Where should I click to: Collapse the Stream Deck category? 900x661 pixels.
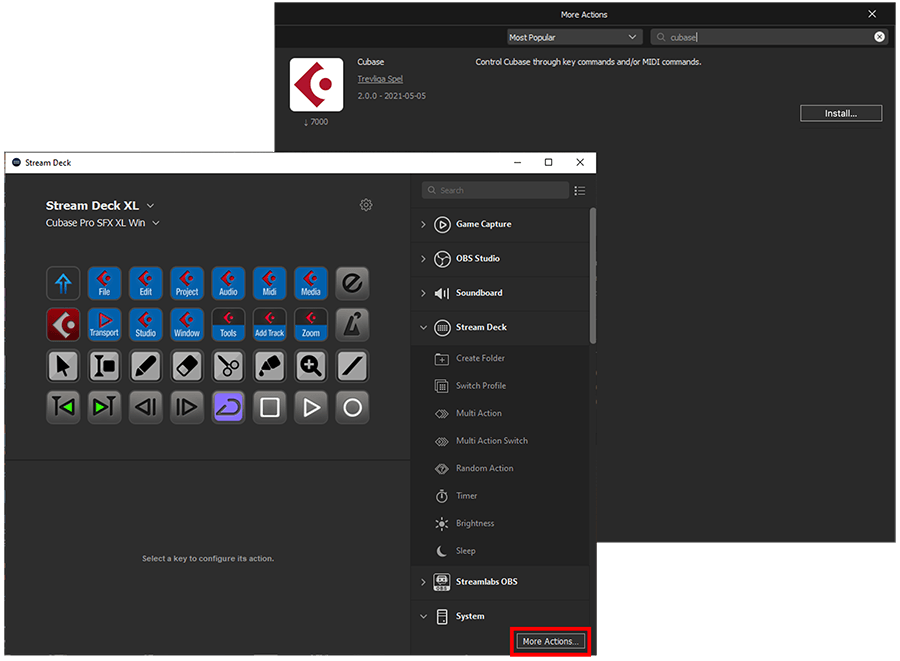[423, 327]
